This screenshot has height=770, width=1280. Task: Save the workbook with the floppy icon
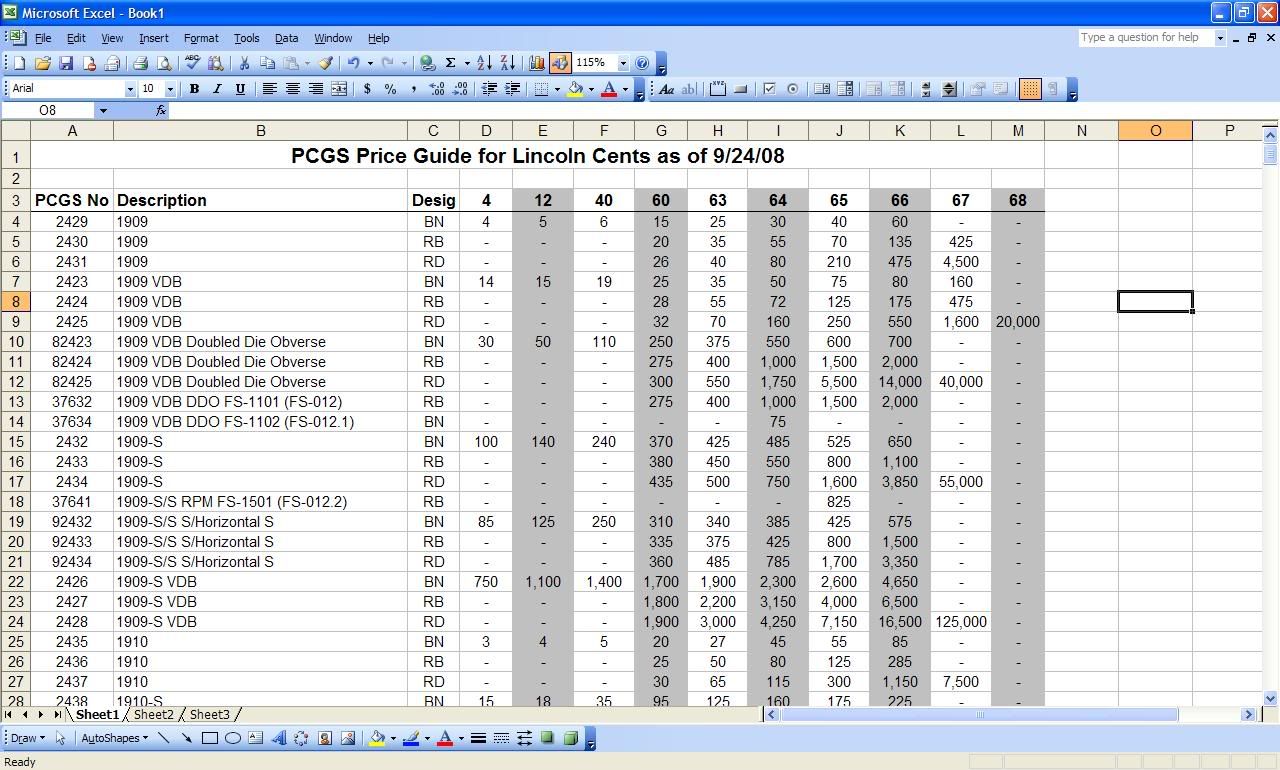tap(65, 63)
